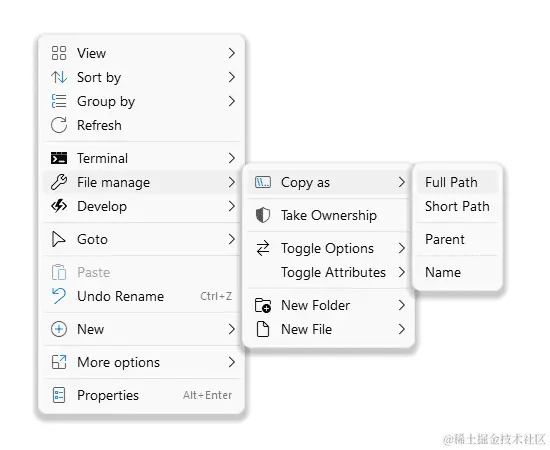Click the Develop lightning icon

click(59, 206)
